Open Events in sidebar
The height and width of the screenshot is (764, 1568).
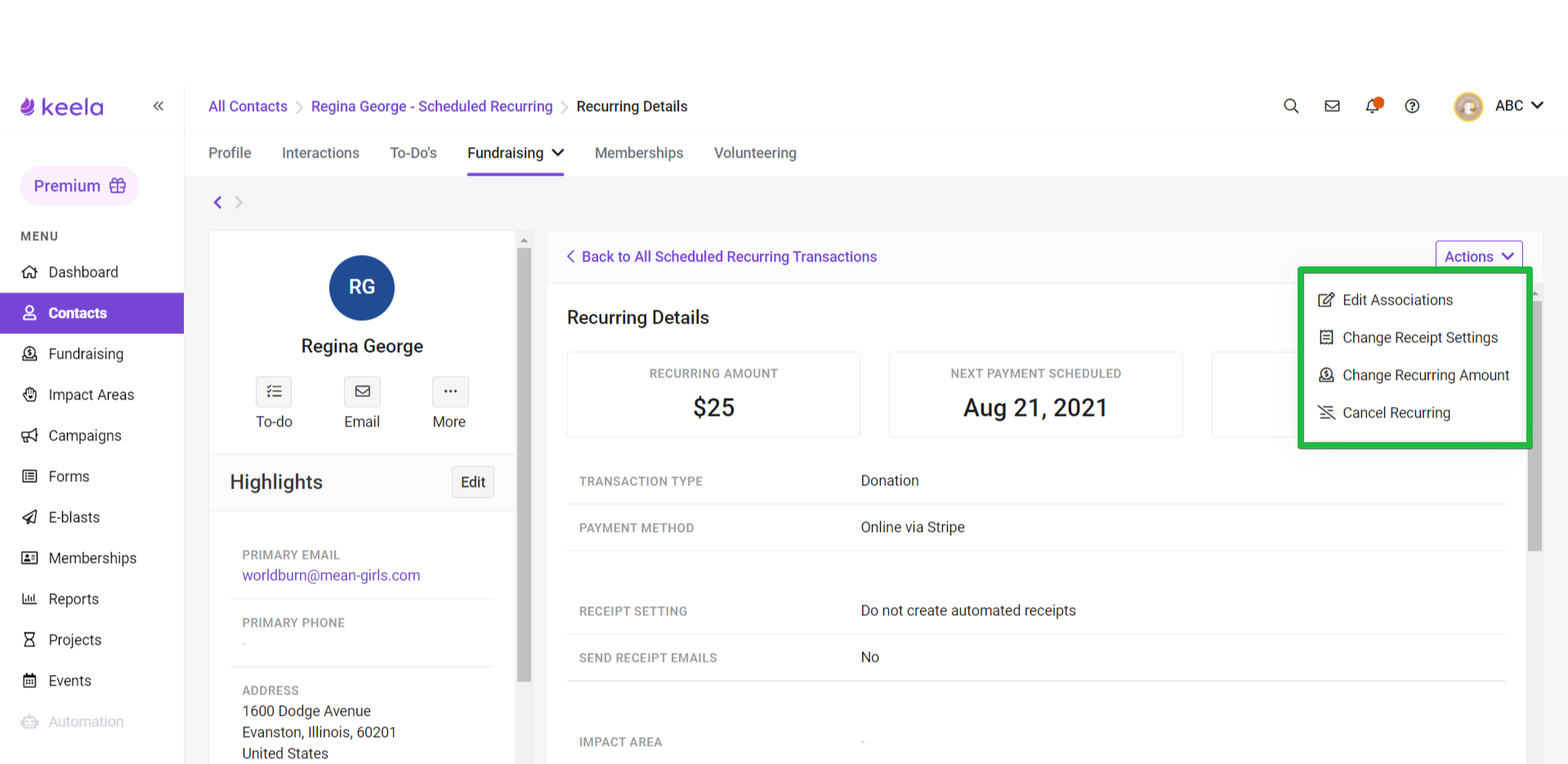[92, 681]
